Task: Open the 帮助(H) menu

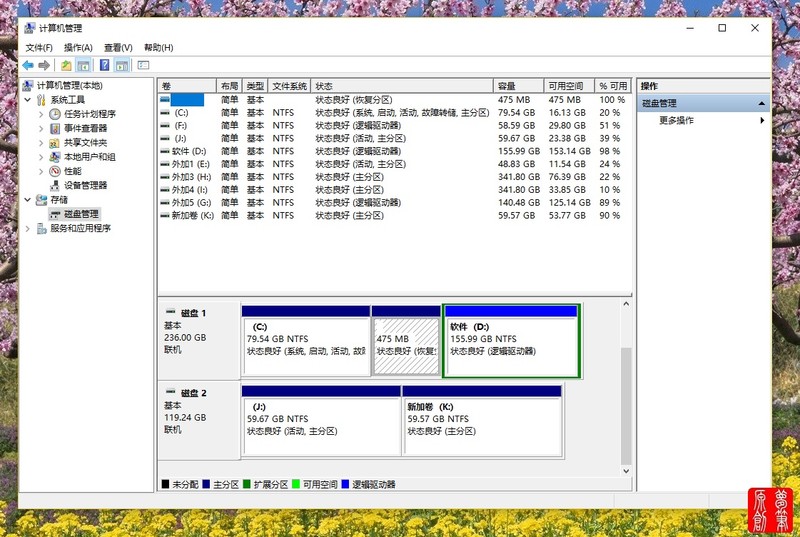Action: 159,48
